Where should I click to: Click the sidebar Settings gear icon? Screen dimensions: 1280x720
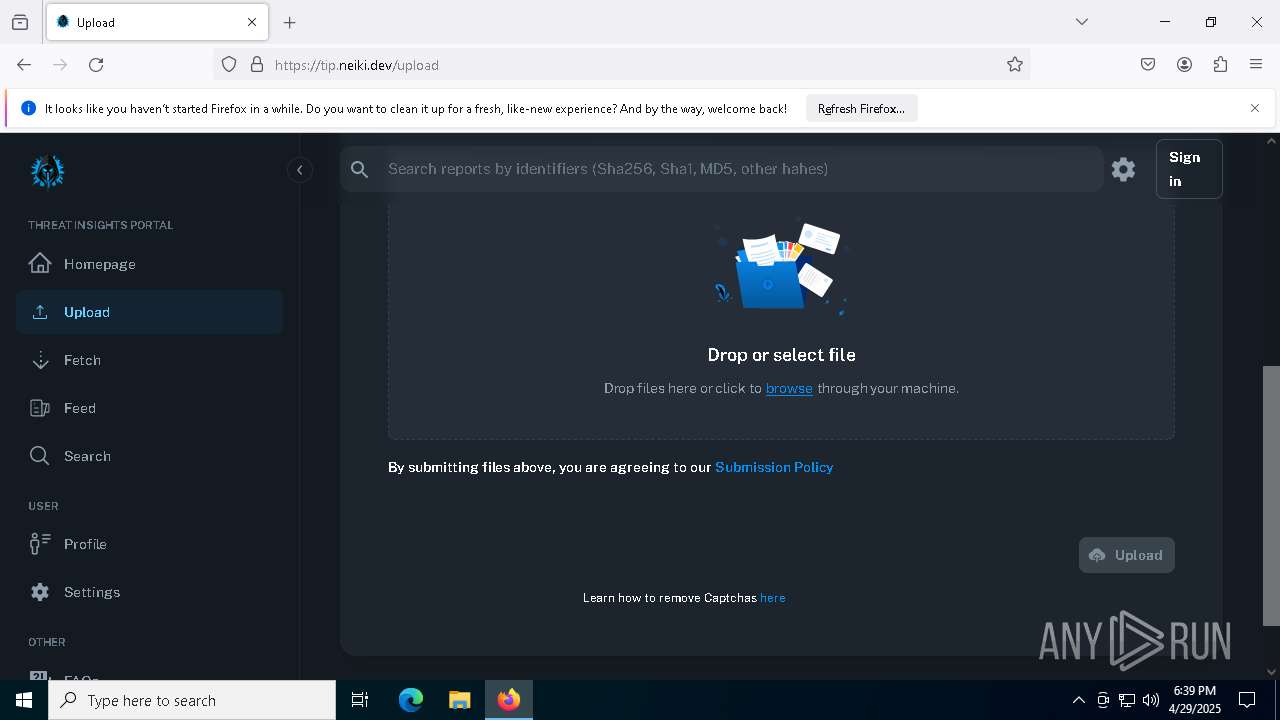[40, 592]
